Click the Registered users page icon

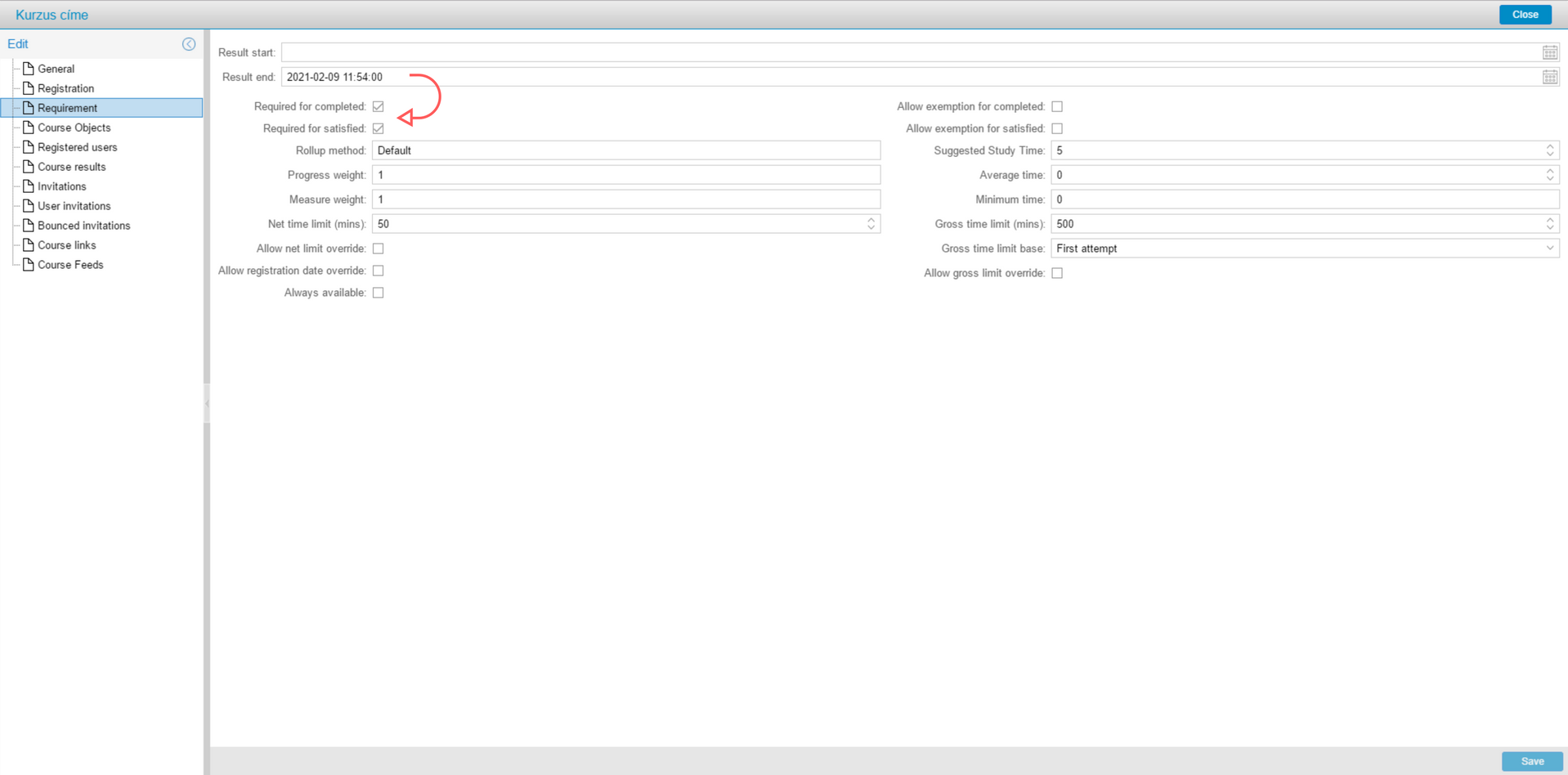point(29,147)
